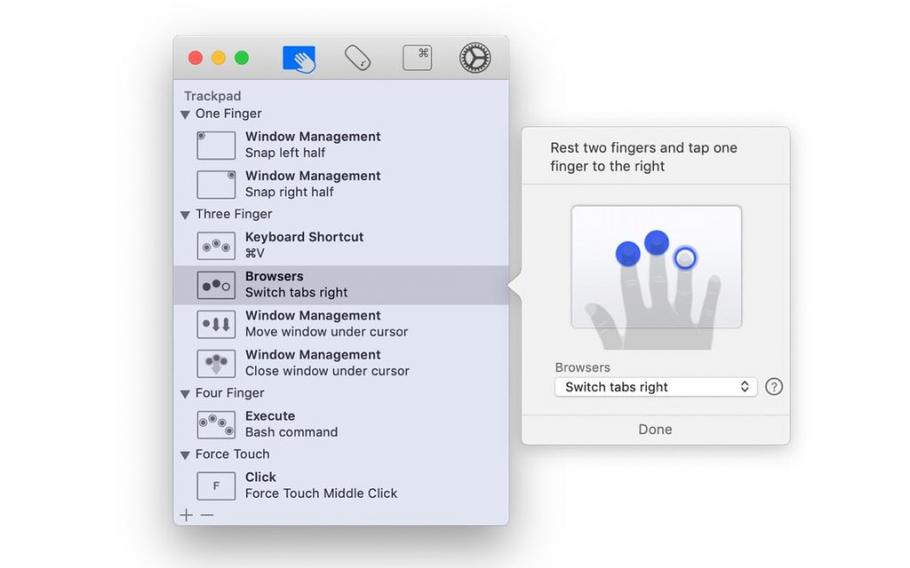Image resolution: width=910 pixels, height=568 pixels.
Task: Click the Close window under cursor icon
Action: point(216,363)
